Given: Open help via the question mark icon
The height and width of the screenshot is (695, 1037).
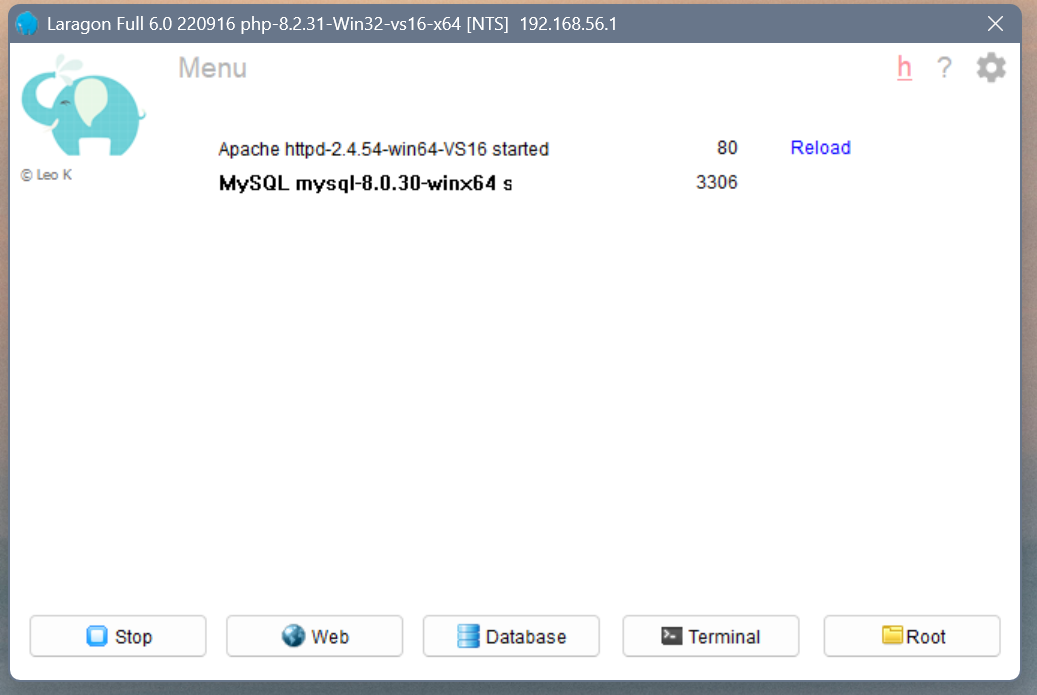Looking at the screenshot, I should pos(944,67).
